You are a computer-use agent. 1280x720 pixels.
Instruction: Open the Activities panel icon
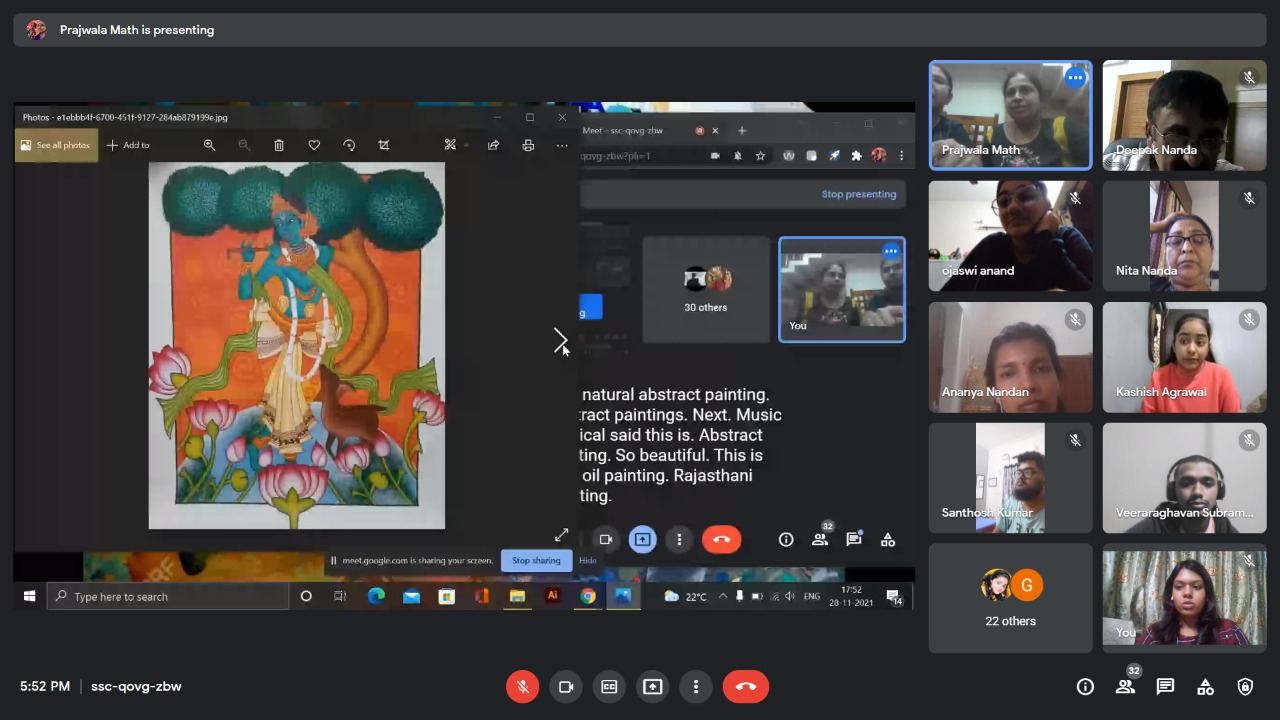[1205, 687]
